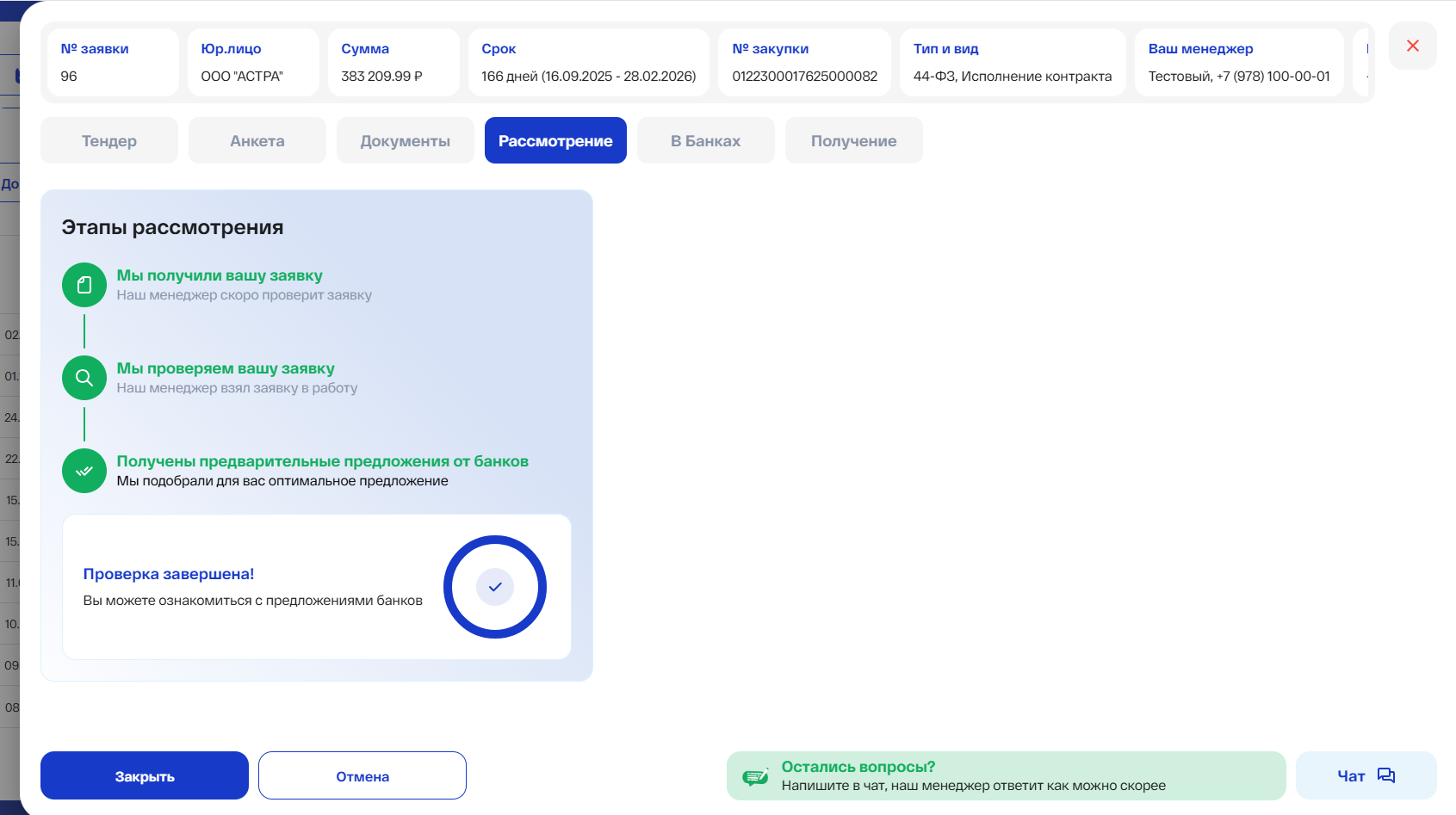Click the Тип и вид value 44-ФЗ
The image size is (1456, 815).
click(1013, 76)
